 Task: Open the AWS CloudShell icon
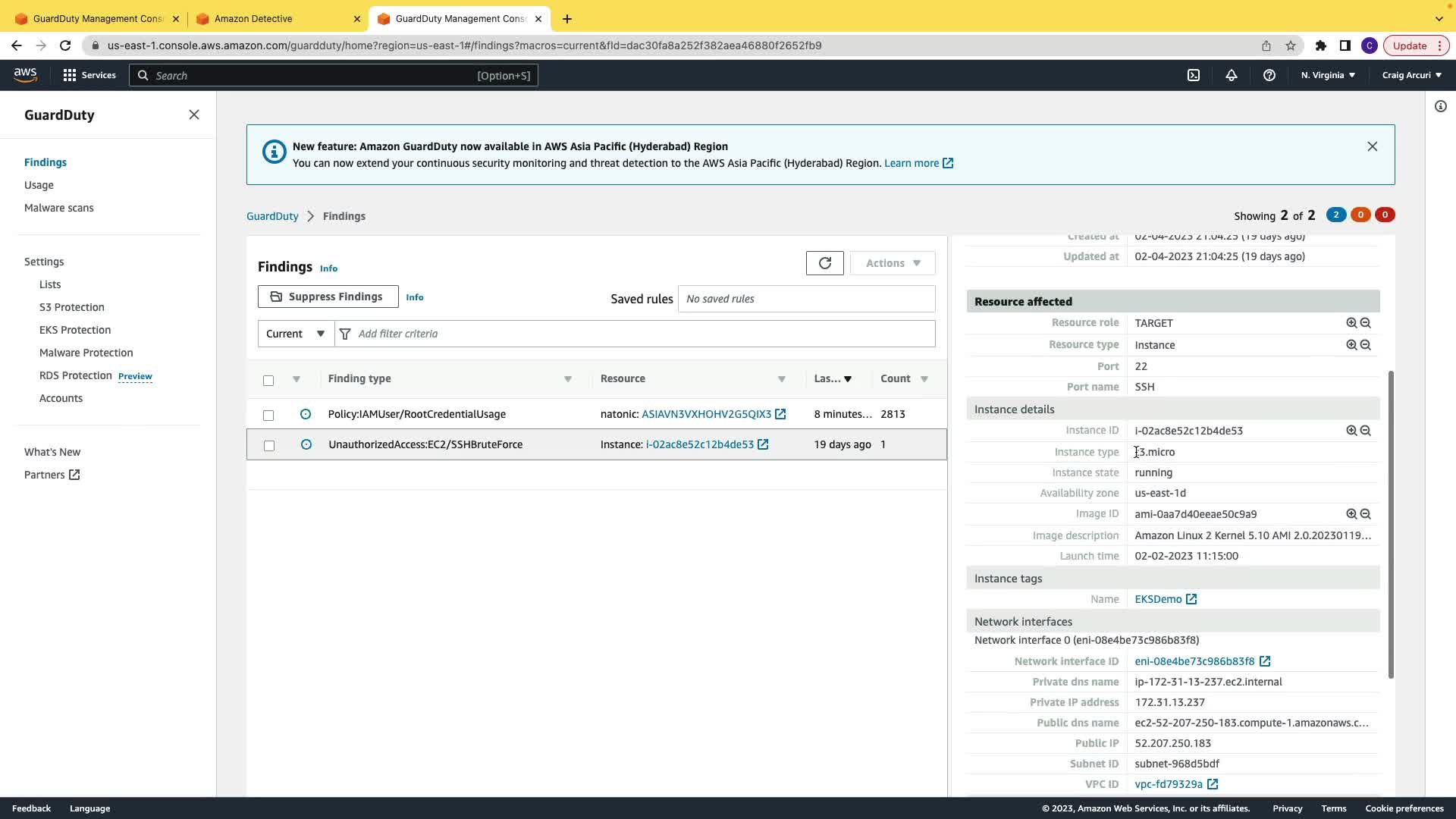point(1193,75)
